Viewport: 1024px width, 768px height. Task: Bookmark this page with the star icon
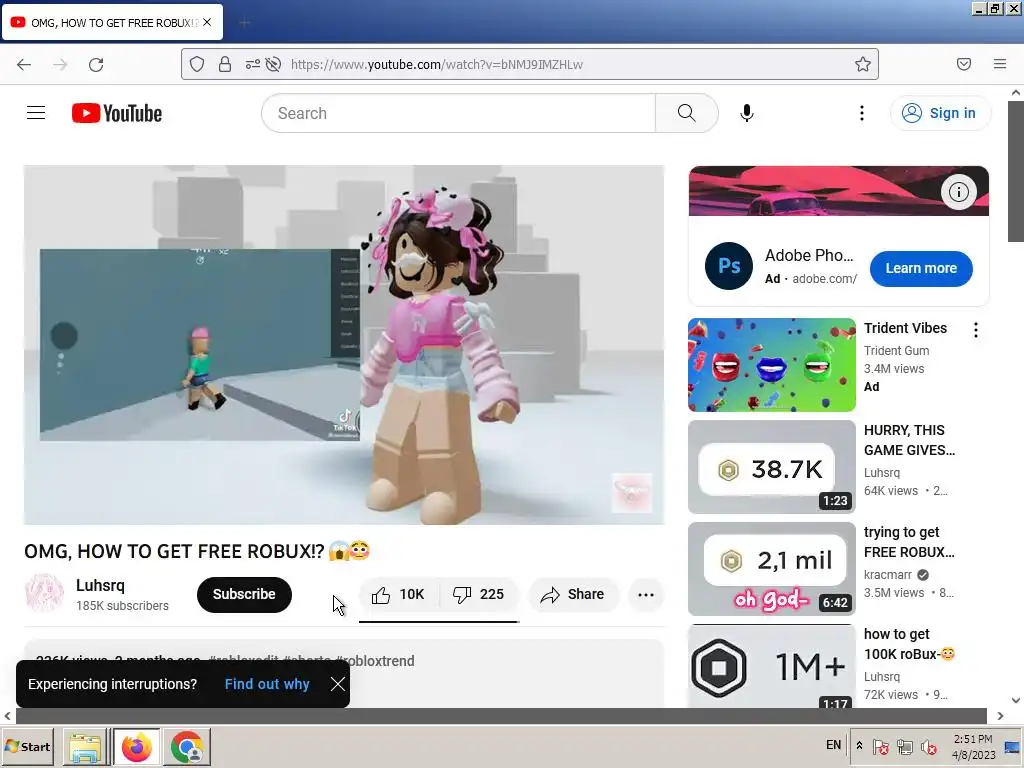[863, 64]
